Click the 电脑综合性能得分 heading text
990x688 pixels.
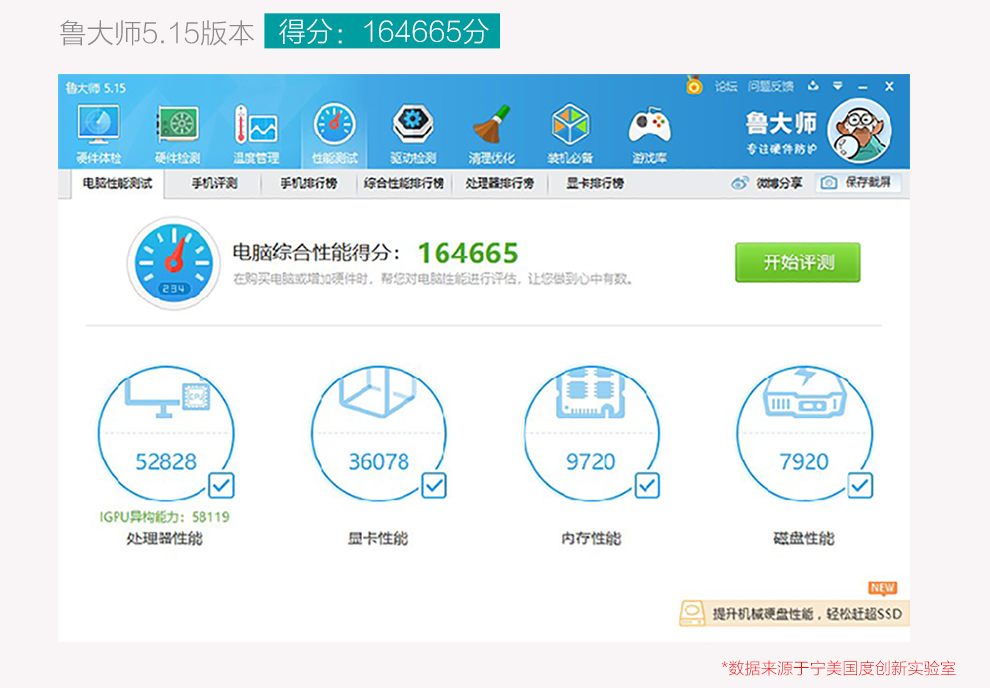316,252
